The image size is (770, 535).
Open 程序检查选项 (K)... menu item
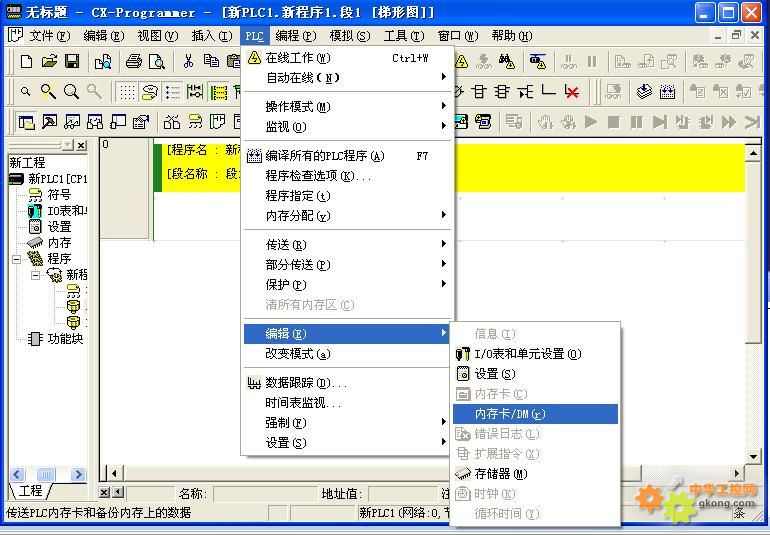[348, 176]
